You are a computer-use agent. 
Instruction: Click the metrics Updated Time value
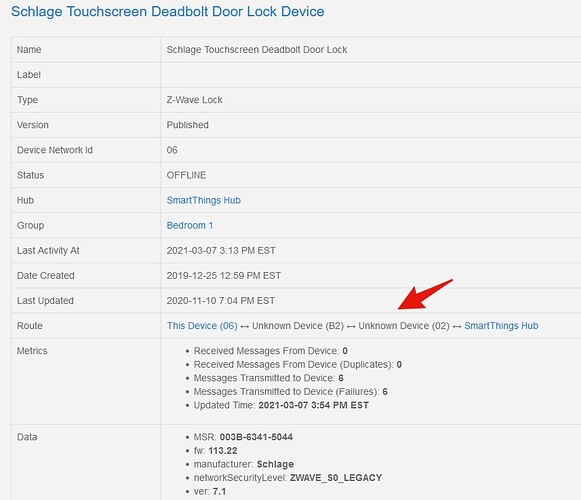[313, 405]
